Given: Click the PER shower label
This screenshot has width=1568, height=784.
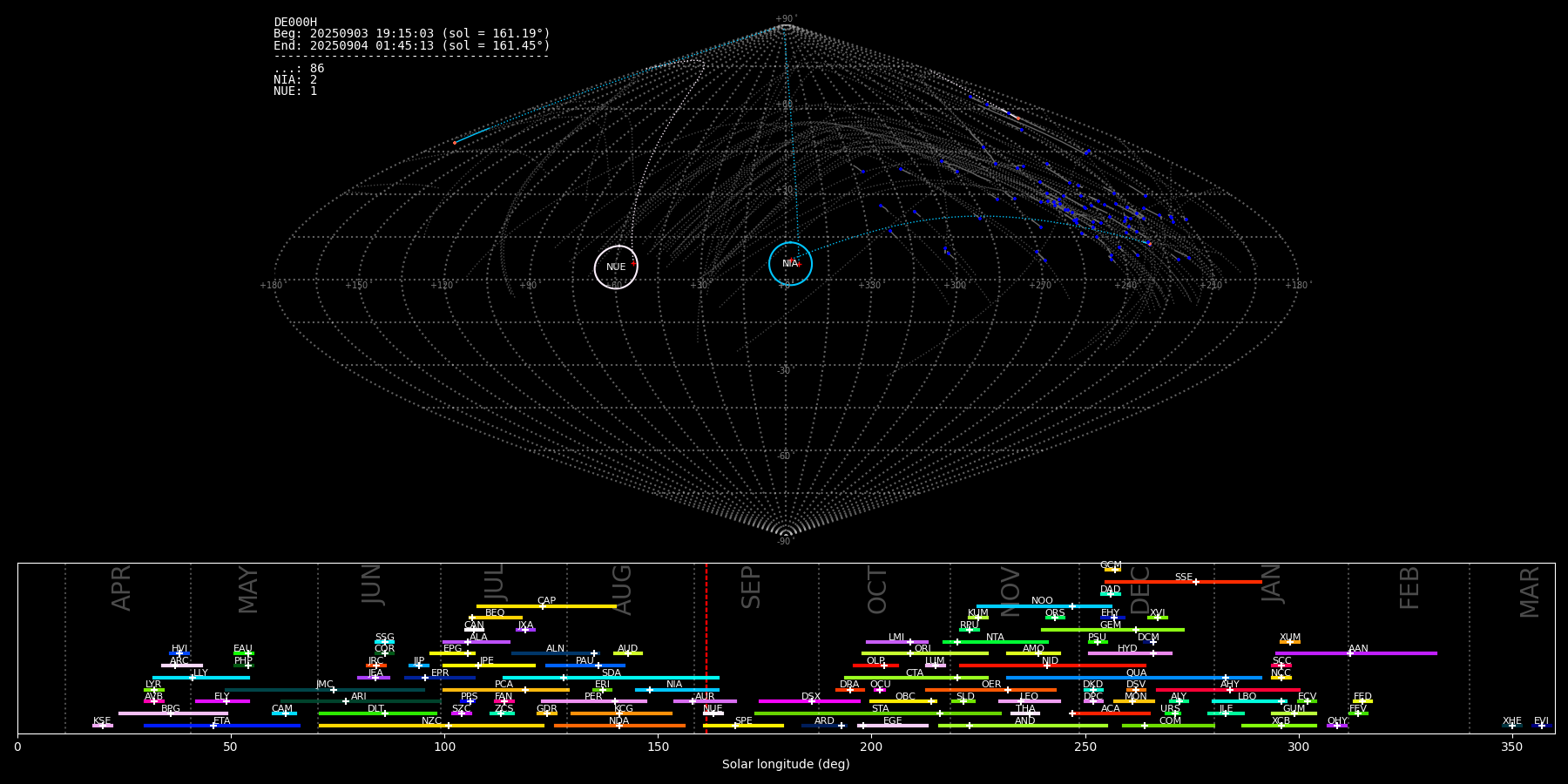Looking at the screenshot, I should (593, 697).
